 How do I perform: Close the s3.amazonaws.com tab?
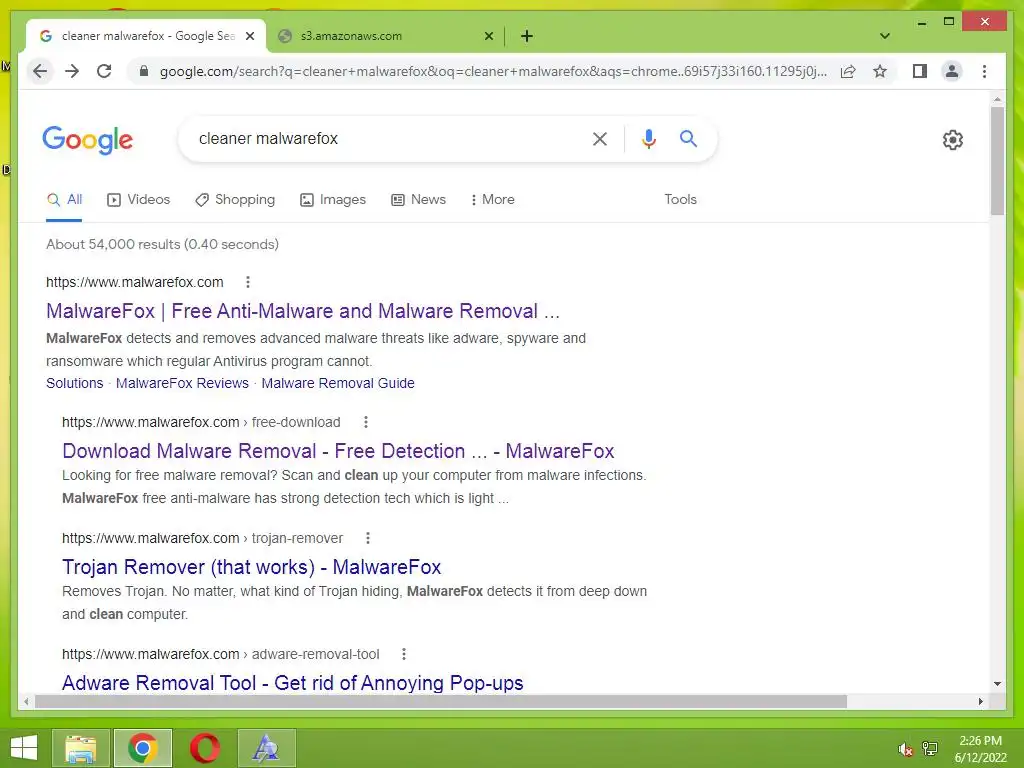[488, 36]
